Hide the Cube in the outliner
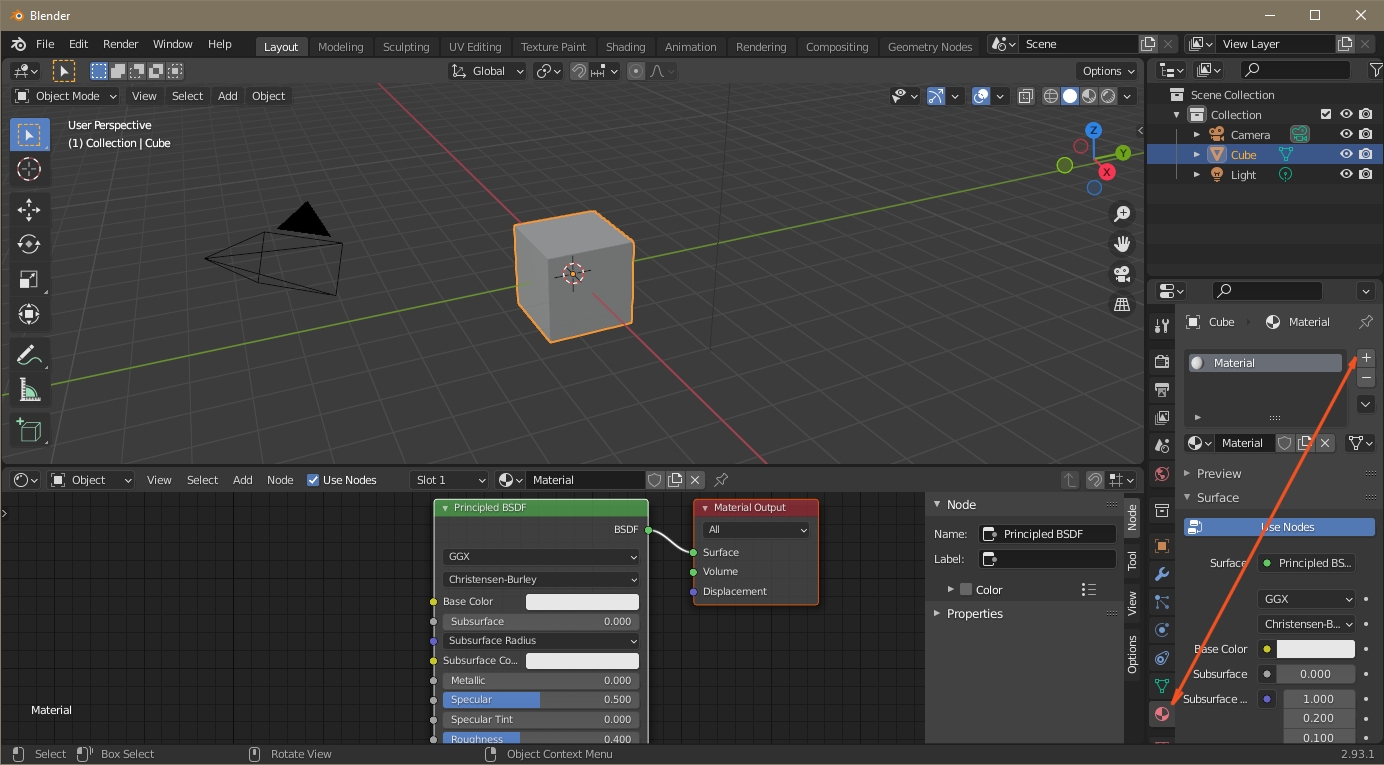The width and height of the screenshot is (1384, 765). pos(1346,154)
